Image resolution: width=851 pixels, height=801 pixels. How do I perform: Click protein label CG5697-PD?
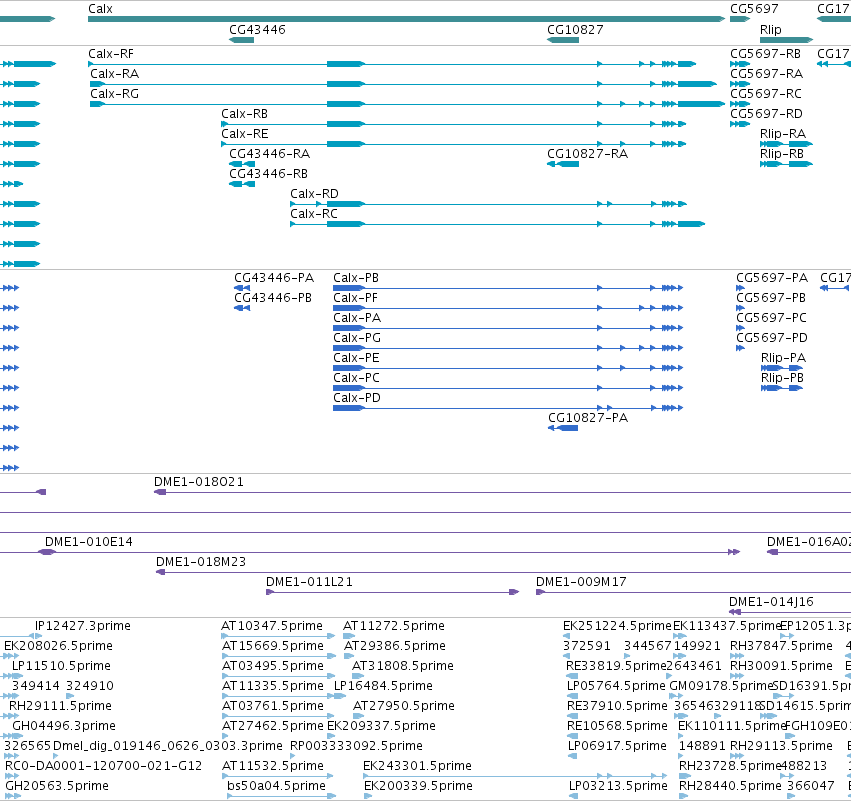coord(772,338)
